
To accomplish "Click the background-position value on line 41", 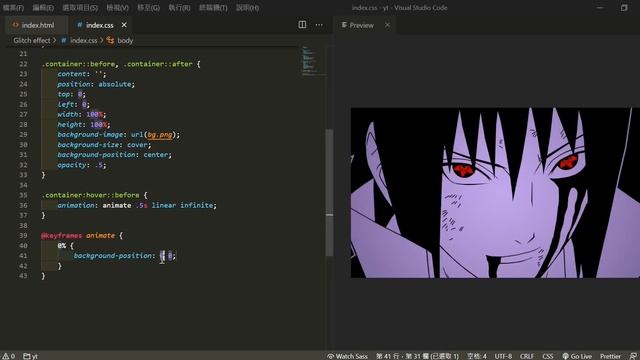I will pos(167,256).
